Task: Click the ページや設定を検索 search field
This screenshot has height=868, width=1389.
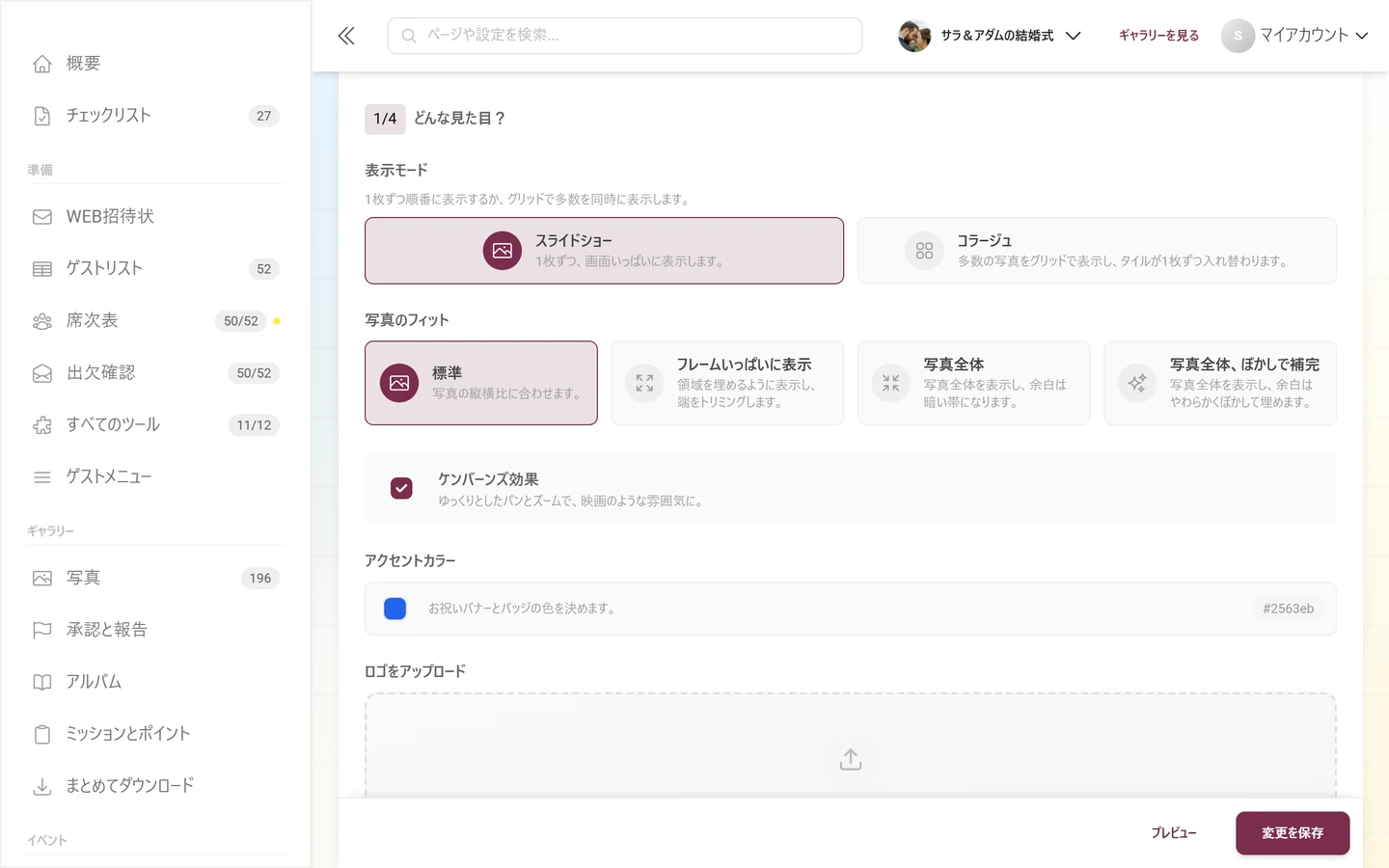Action: click(625, 36)
